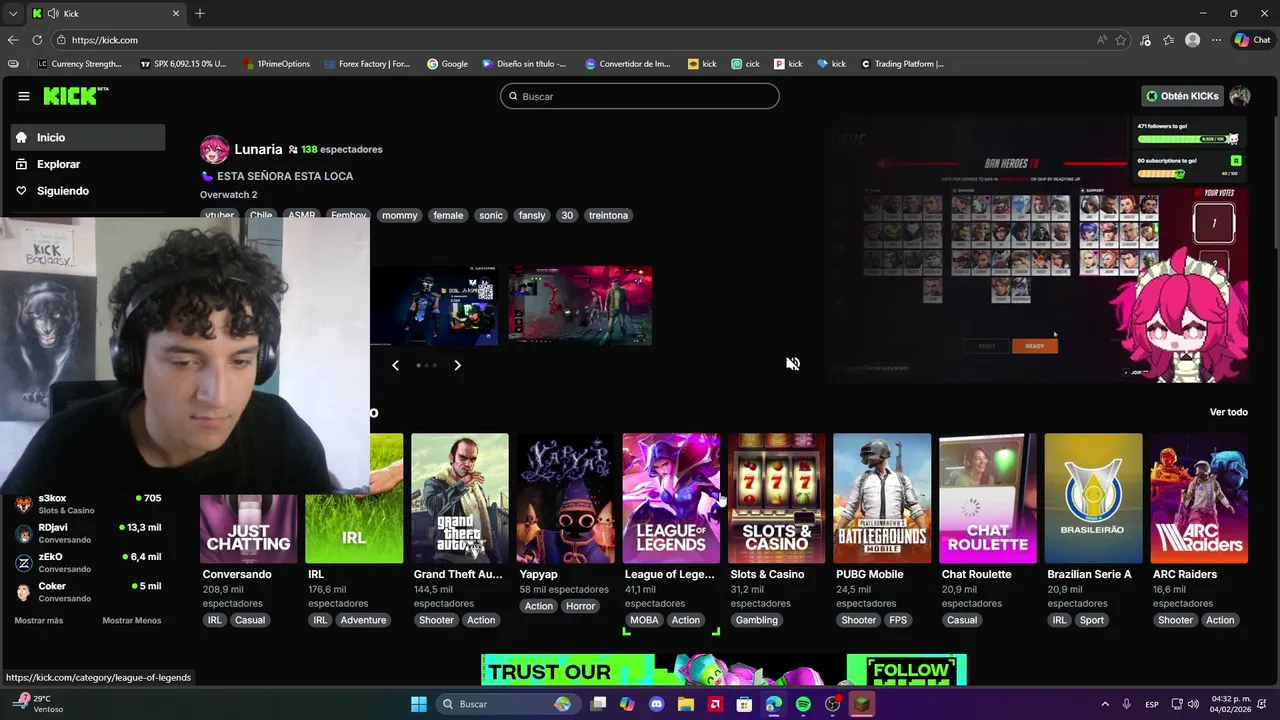
Task: Mute the Kick browser tab audio
Action: [53, 14]
